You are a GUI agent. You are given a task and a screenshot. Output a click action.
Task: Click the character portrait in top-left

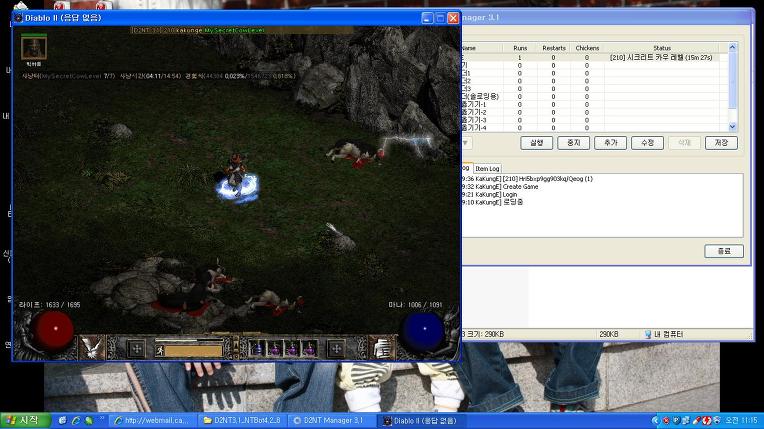coord(35,46)
